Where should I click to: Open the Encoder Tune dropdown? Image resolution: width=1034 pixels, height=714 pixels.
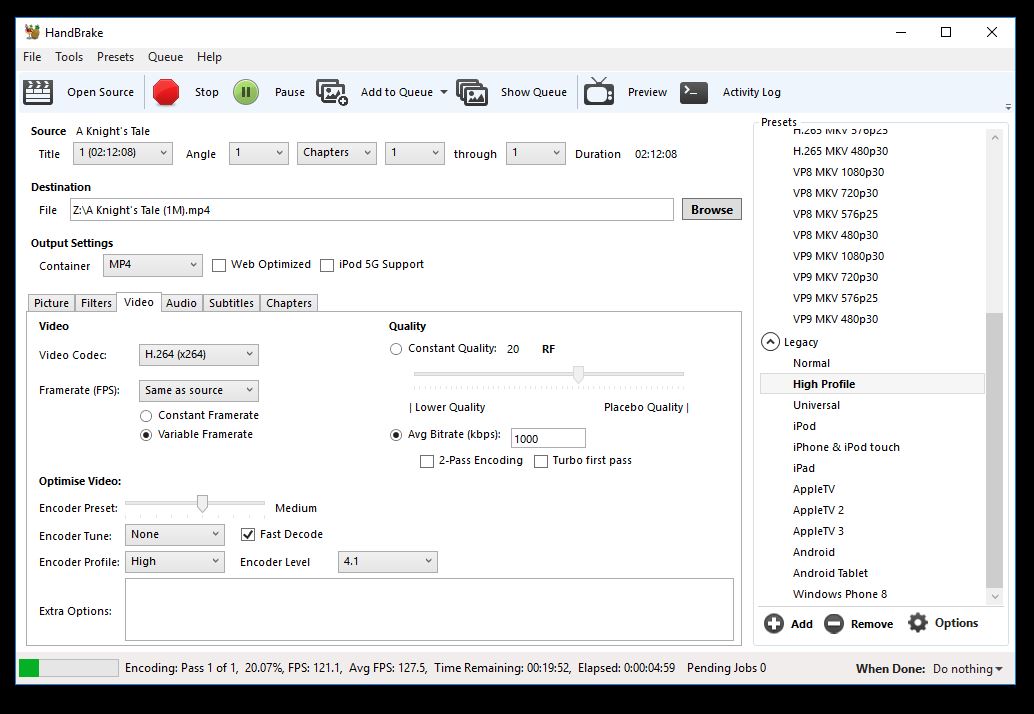click(x=174, y=535)
